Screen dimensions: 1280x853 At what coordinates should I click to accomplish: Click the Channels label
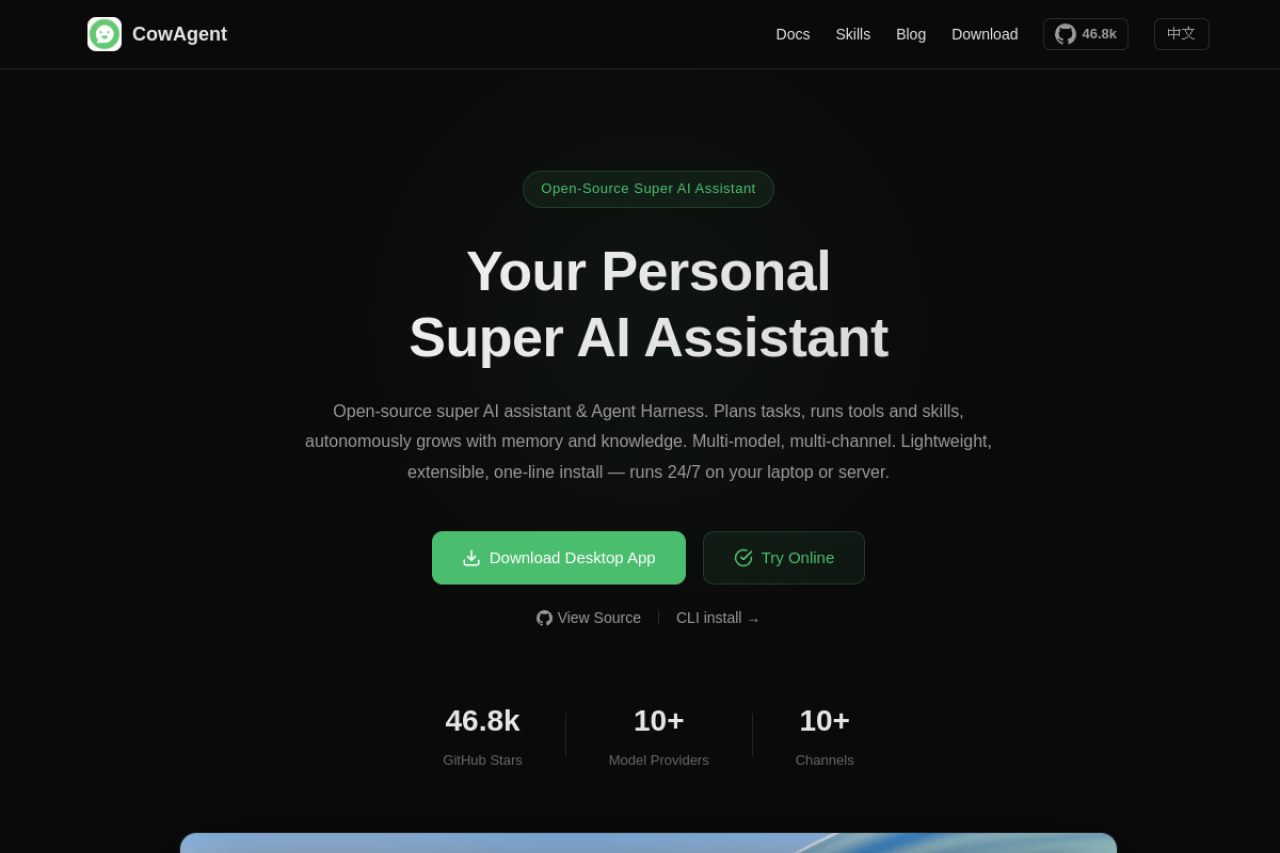(x=825, y=760)
